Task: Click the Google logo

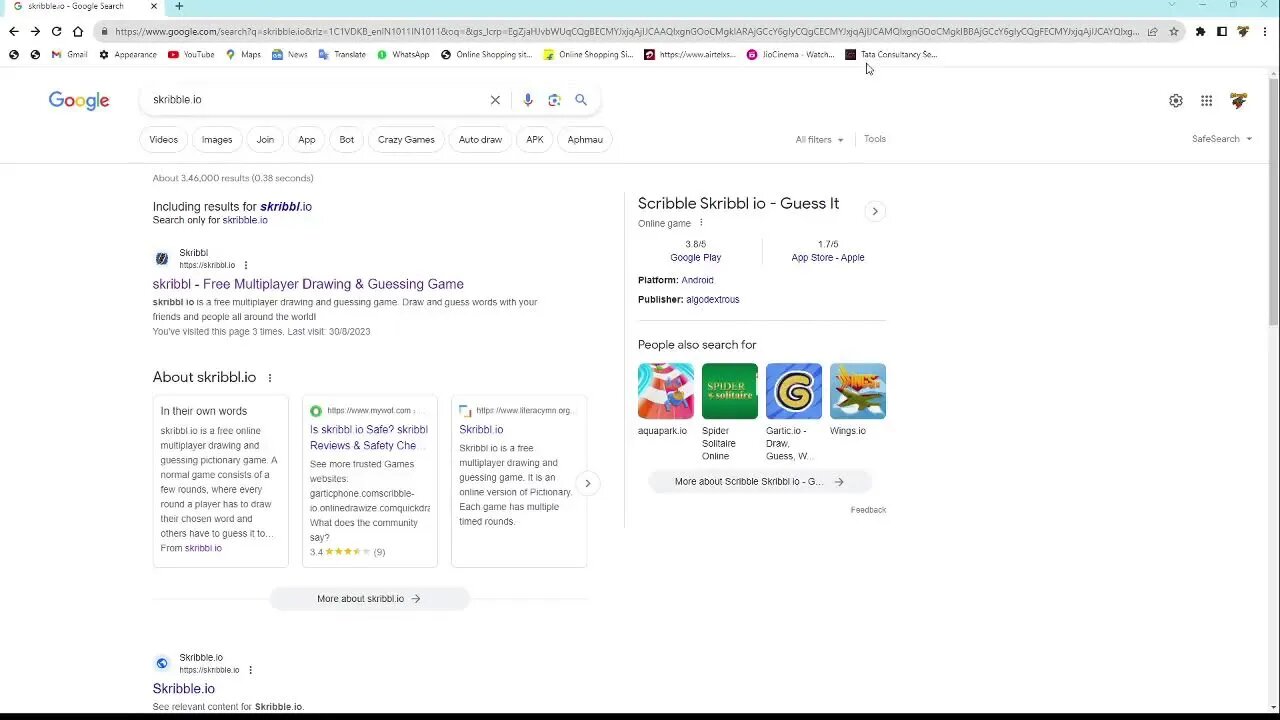Action: coord(79,100)
